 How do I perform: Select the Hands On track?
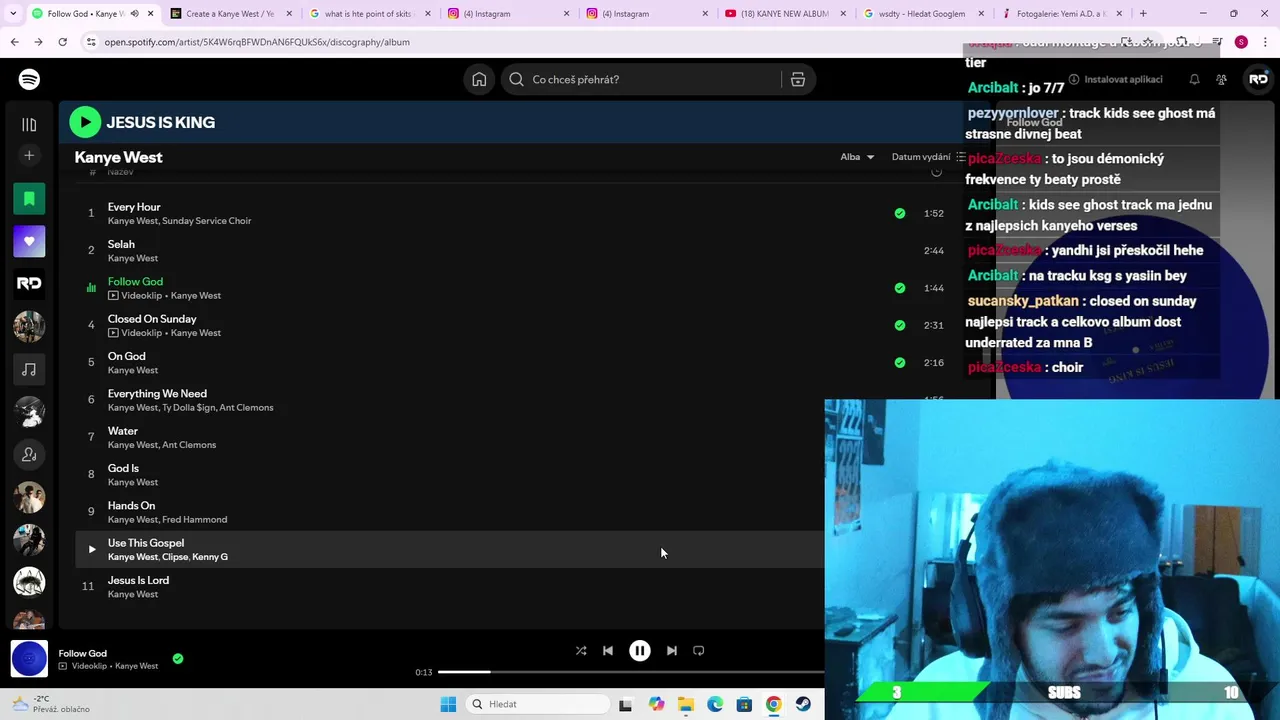(x=131, y=506)
